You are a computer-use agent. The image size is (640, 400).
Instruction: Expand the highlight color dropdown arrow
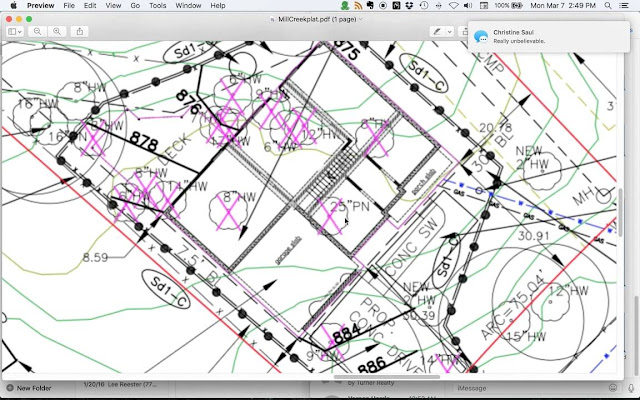click(x=449, y=31)
